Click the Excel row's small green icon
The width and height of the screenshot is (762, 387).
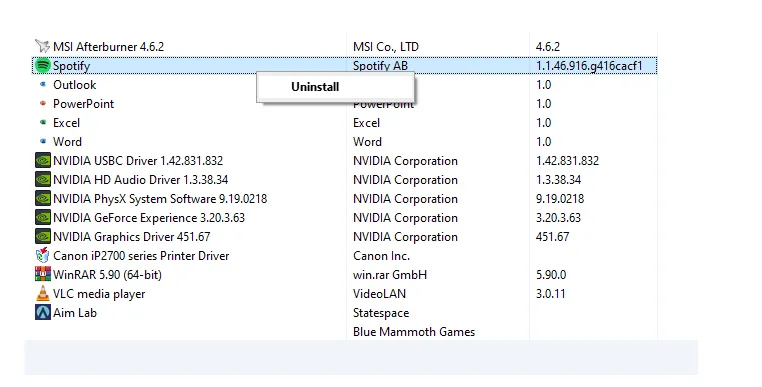pyautogui.click(x=43, y=122)
